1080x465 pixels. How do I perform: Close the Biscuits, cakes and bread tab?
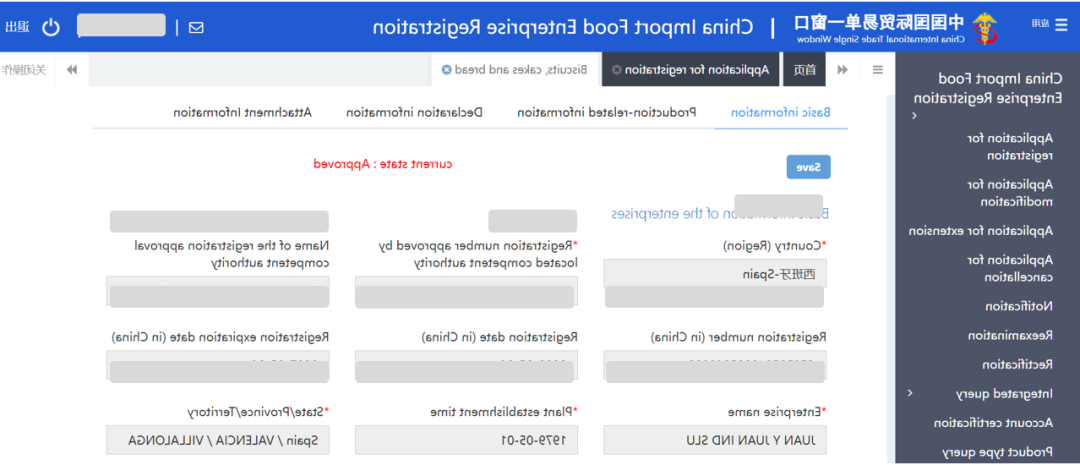pos(445,70)
